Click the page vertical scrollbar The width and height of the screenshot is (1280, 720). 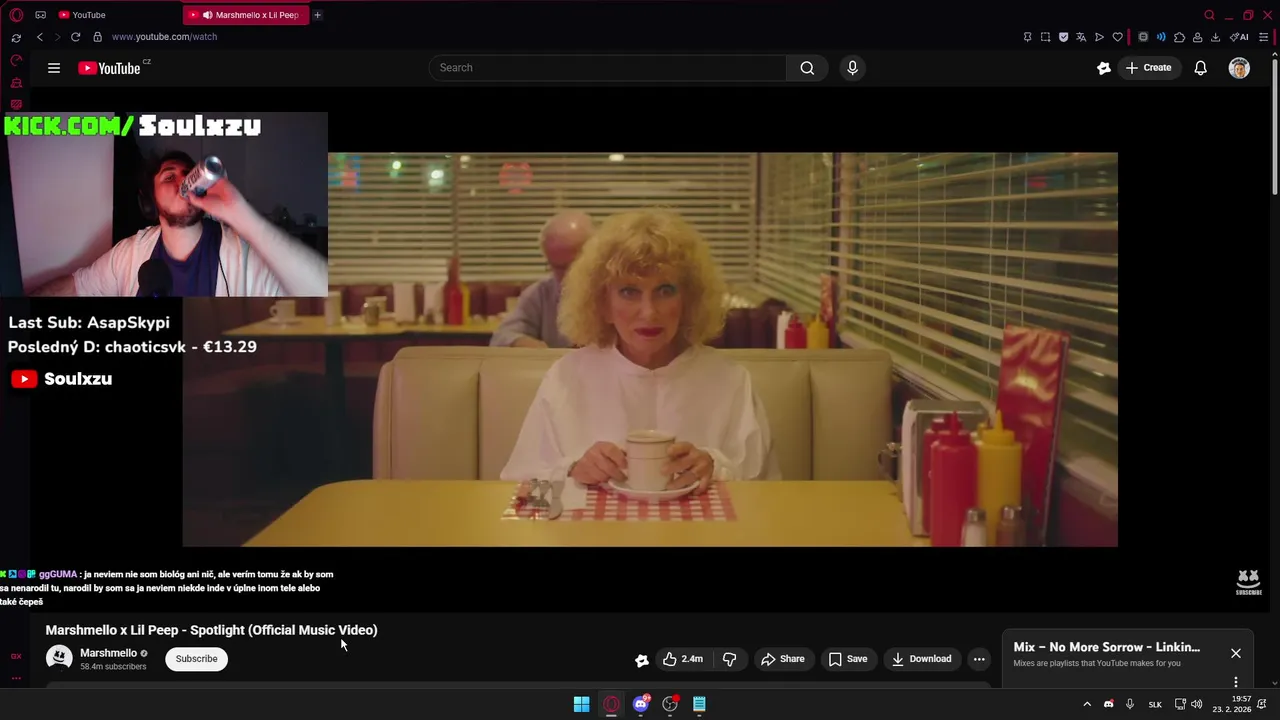(x=1274, y=125)
